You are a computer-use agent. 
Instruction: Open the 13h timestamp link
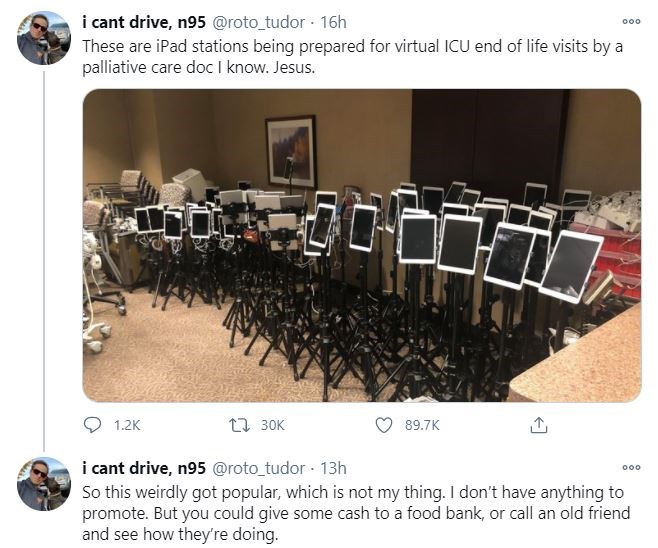click(x=333, y=467)
